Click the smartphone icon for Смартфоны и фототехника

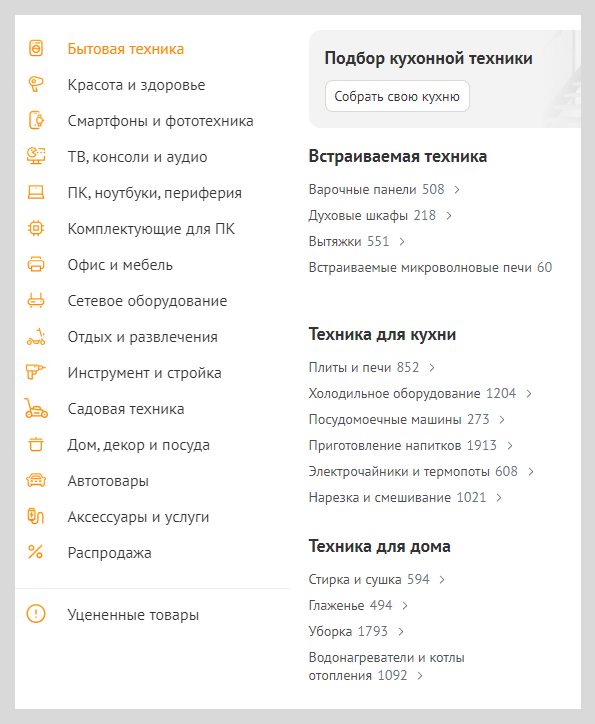[36, 121]
